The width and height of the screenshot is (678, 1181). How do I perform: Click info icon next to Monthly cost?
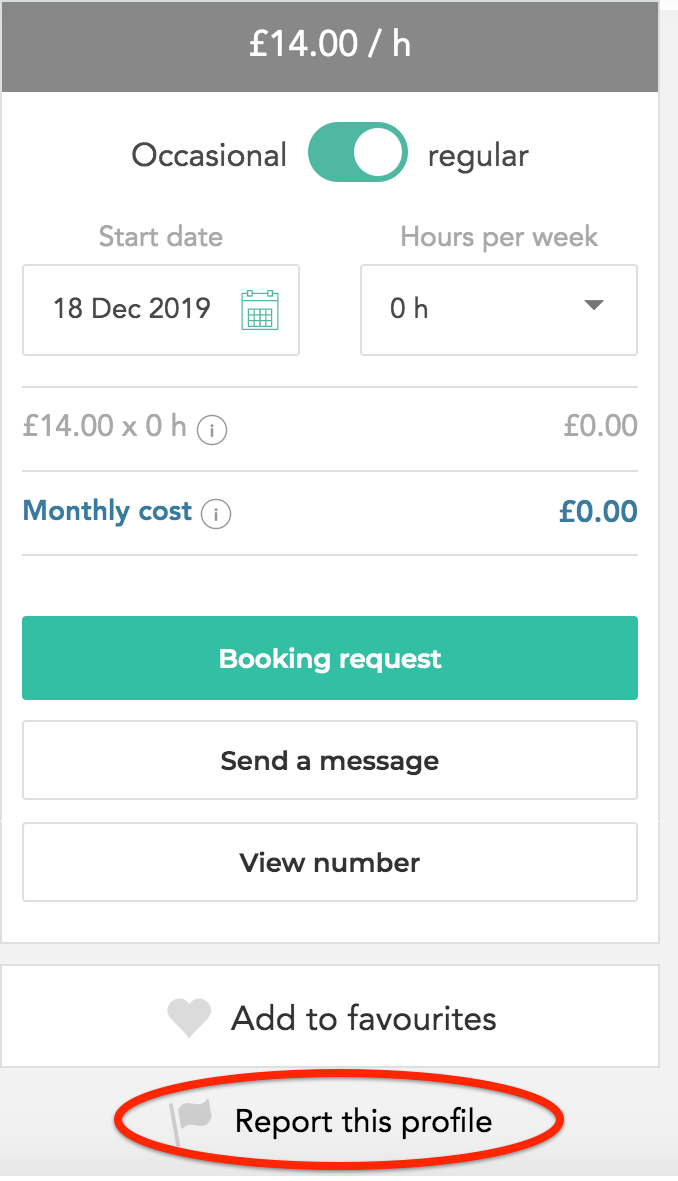click(x=216, y=514)
